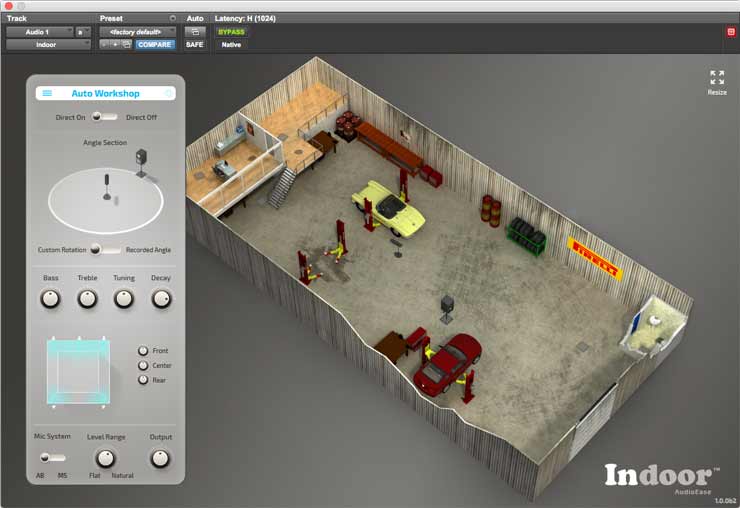Select the Rear radio button
The height and width of the screenshot is (508, 740).
click(143, 380)
